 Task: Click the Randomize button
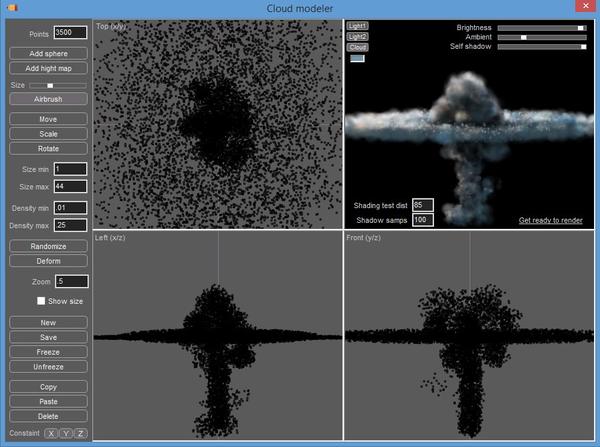tap(48, 246)
